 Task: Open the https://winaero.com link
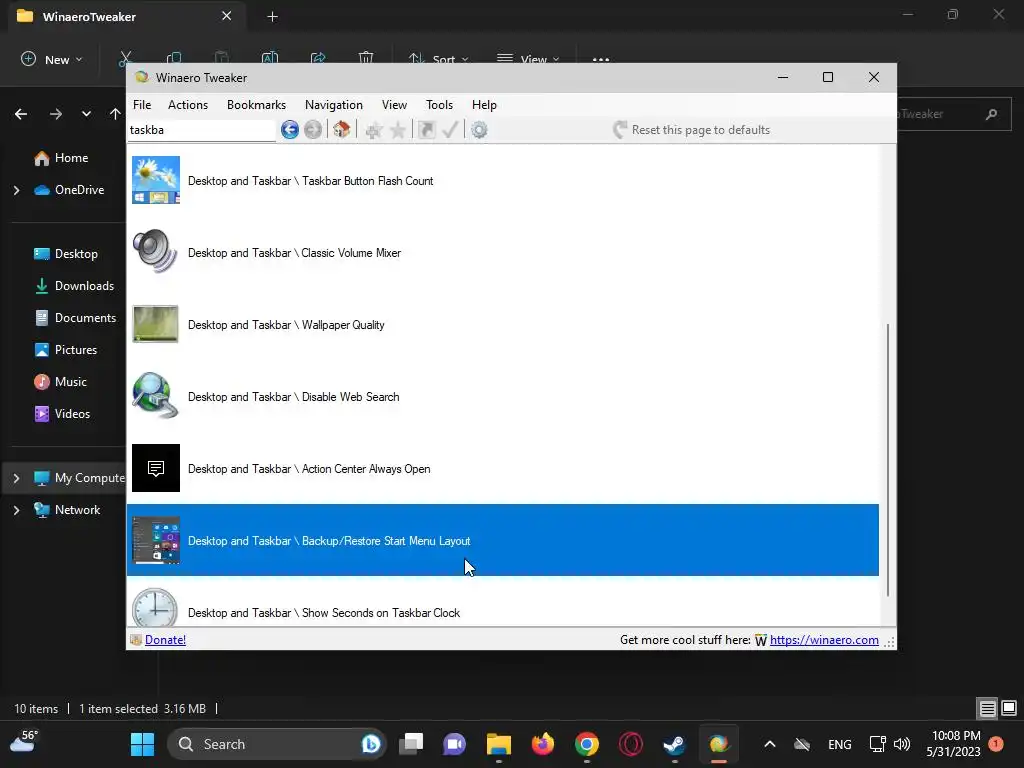824,640
